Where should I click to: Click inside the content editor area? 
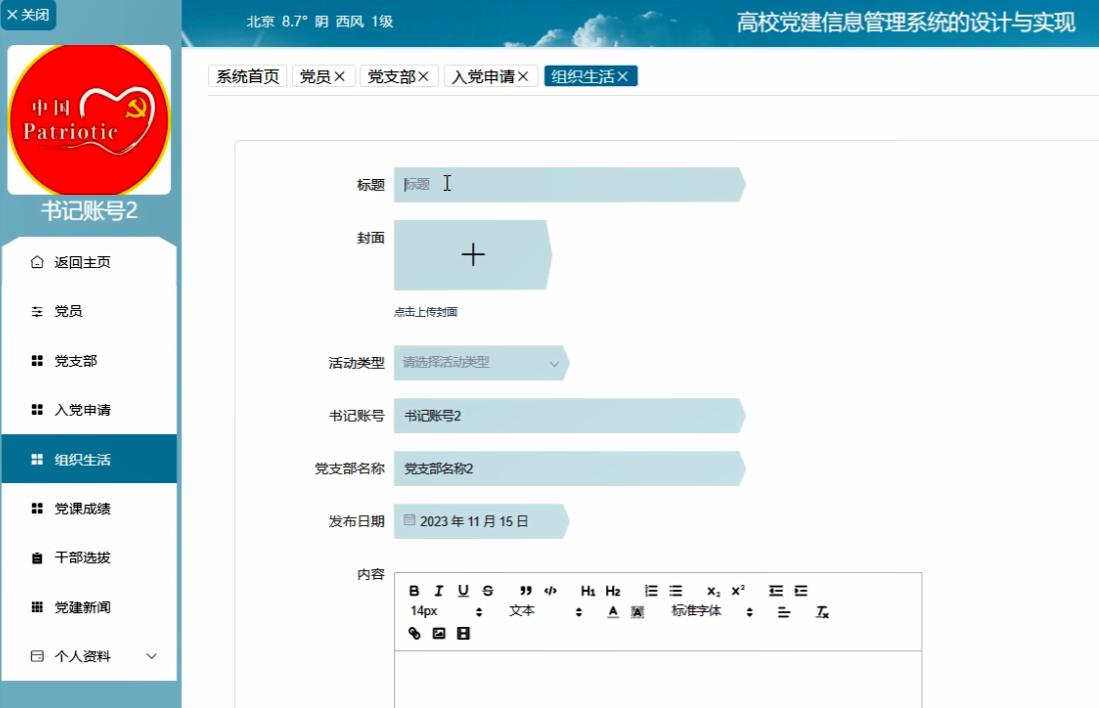pos(658,679)
